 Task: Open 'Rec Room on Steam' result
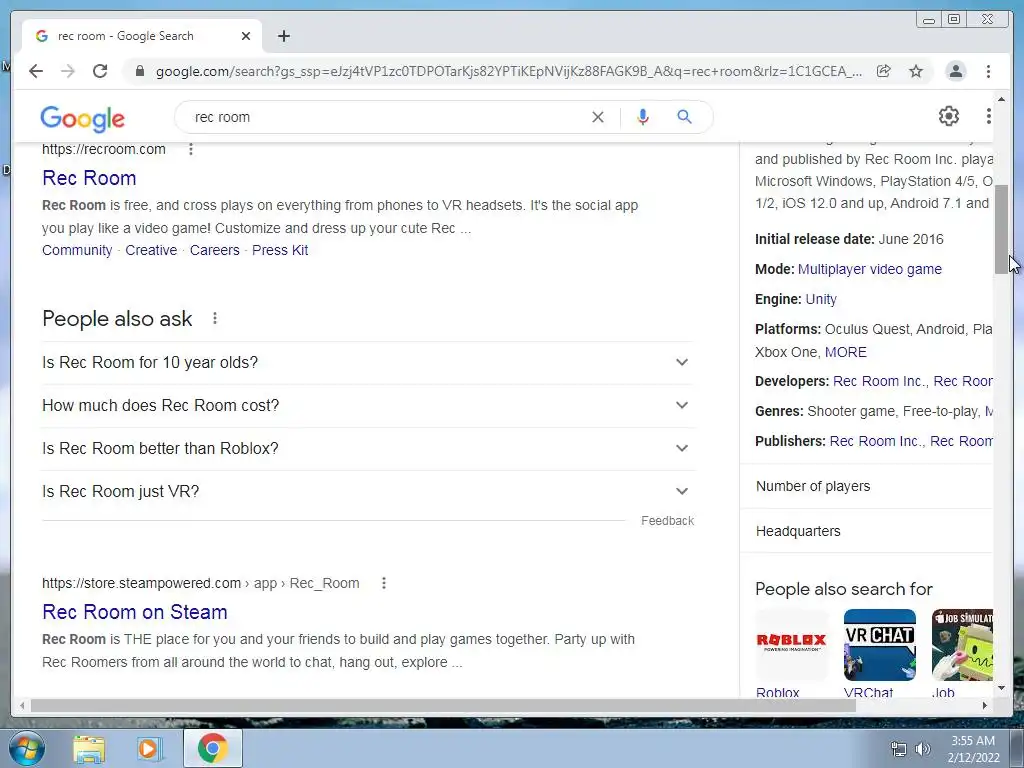(x=135, y=612)
